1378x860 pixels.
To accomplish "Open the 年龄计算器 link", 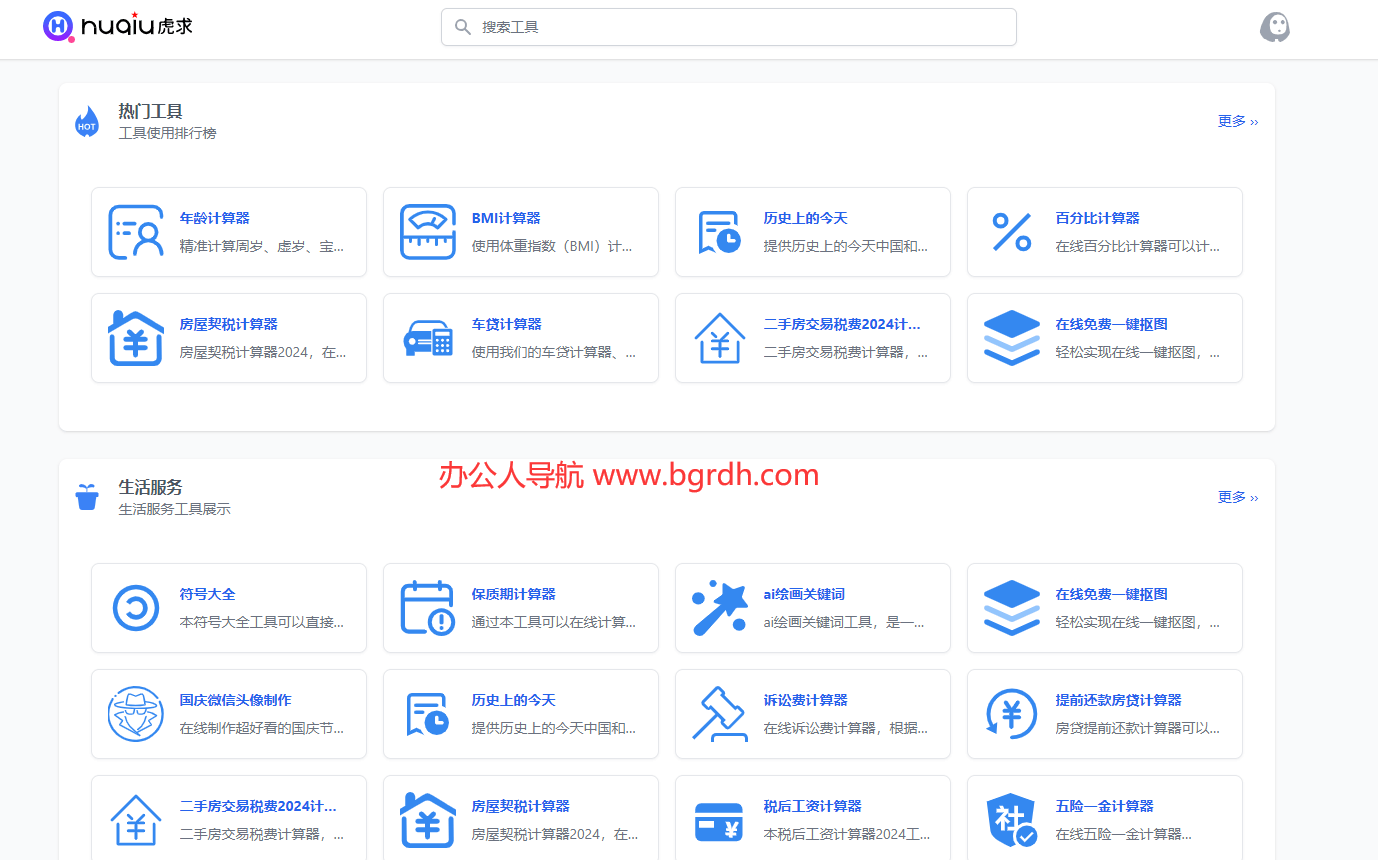I will [x=214, y=218].
